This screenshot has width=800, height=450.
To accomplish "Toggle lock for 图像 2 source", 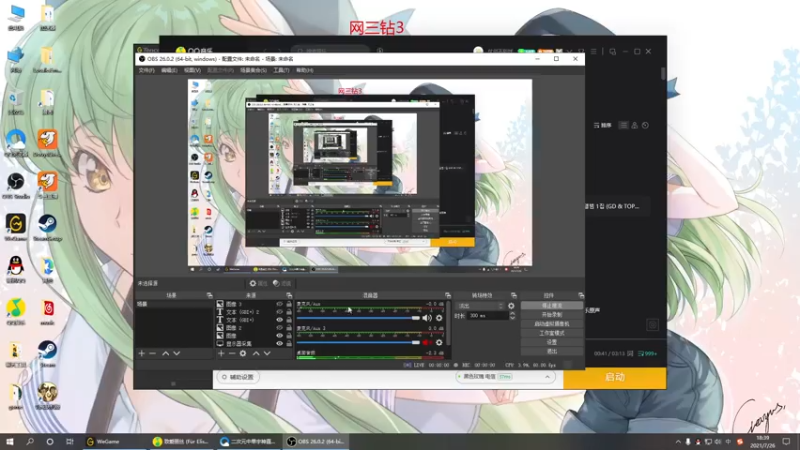I will (289, 328).
